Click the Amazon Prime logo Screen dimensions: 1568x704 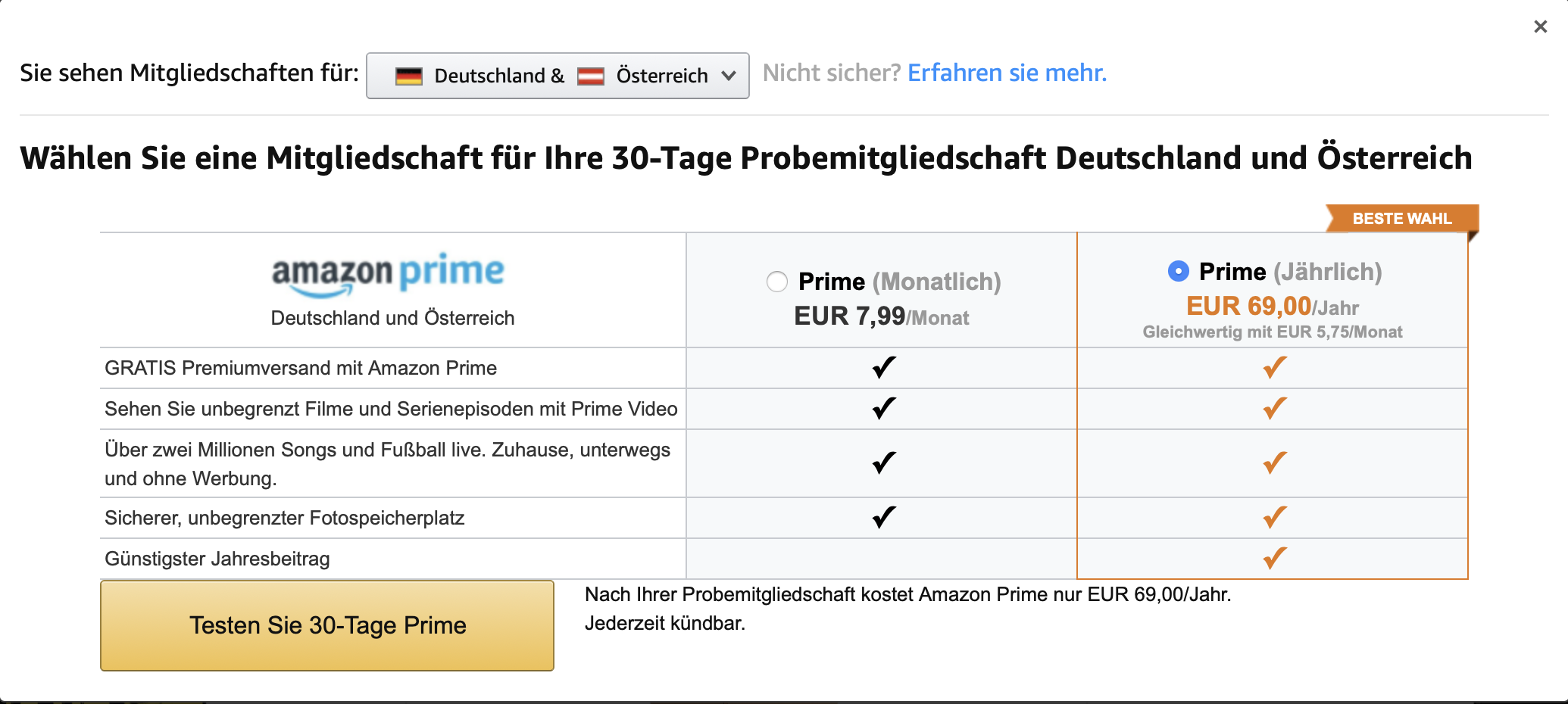[x=387, y=273]
